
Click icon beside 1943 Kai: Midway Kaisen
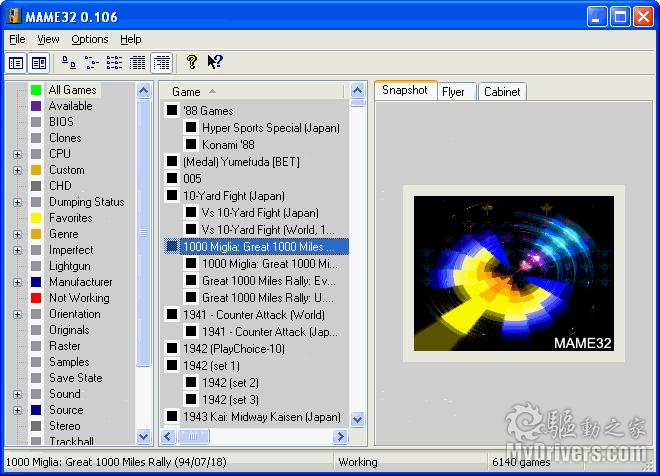(172, 417)
